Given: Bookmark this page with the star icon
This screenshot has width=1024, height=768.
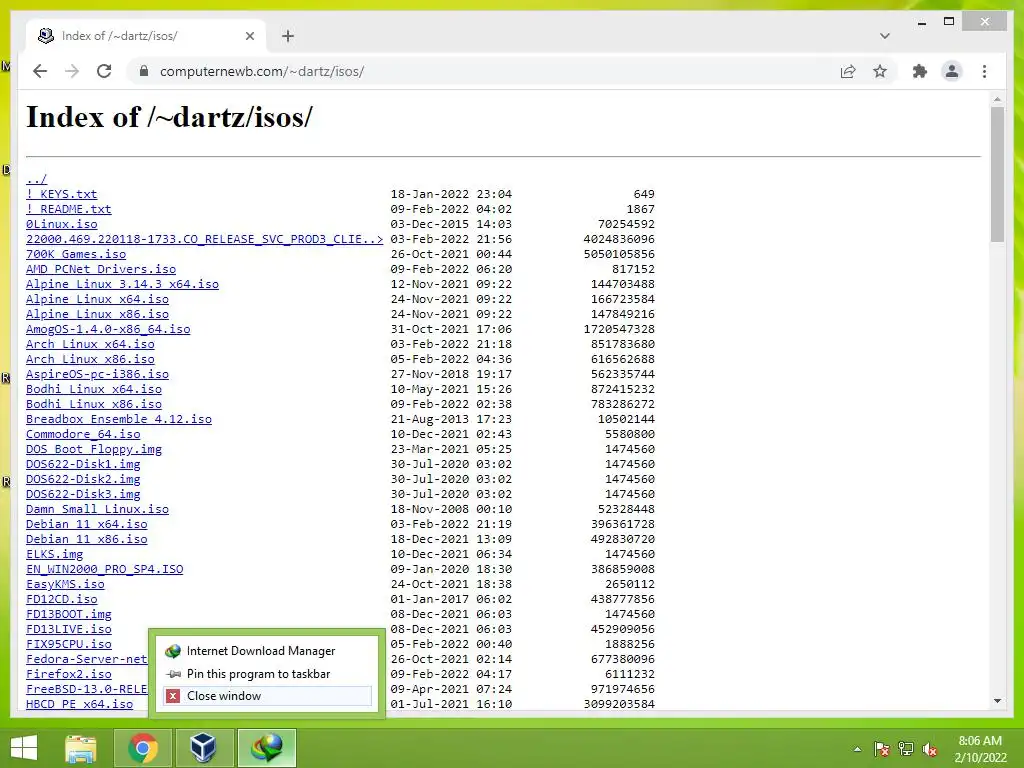Looking at the screenshot, I should pos(880,71).
